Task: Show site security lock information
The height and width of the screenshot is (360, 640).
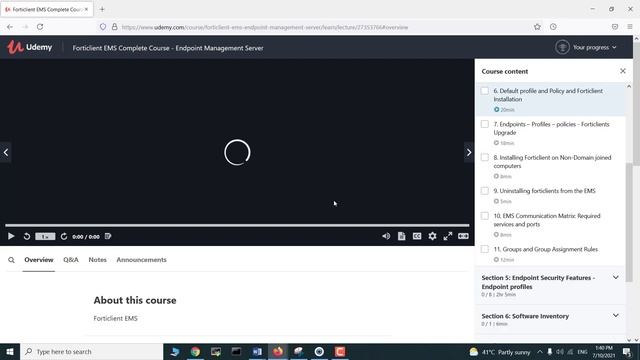Action: [x=115, y=27]
